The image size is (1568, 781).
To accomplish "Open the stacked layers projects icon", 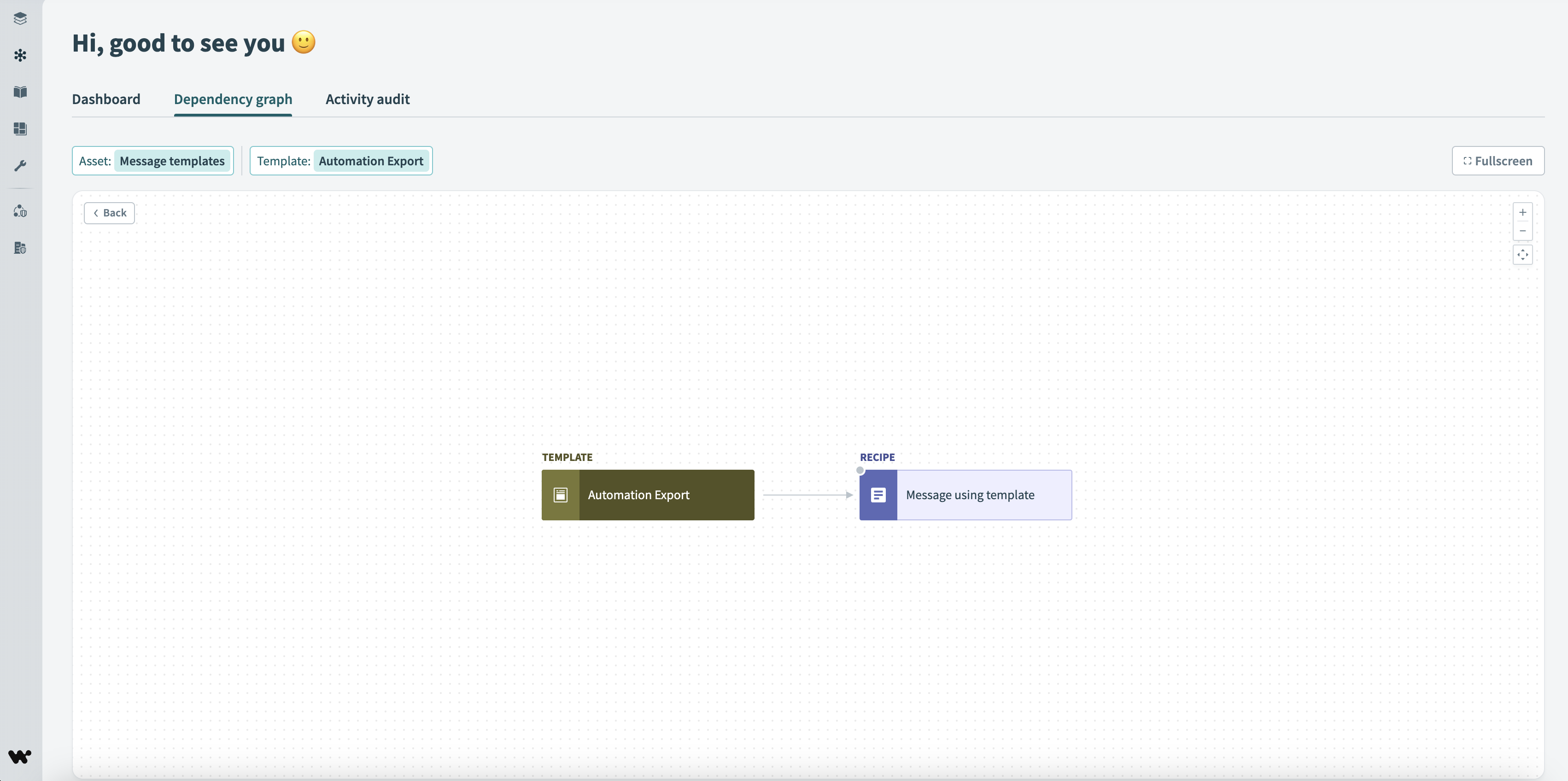I will click(20, 18).
